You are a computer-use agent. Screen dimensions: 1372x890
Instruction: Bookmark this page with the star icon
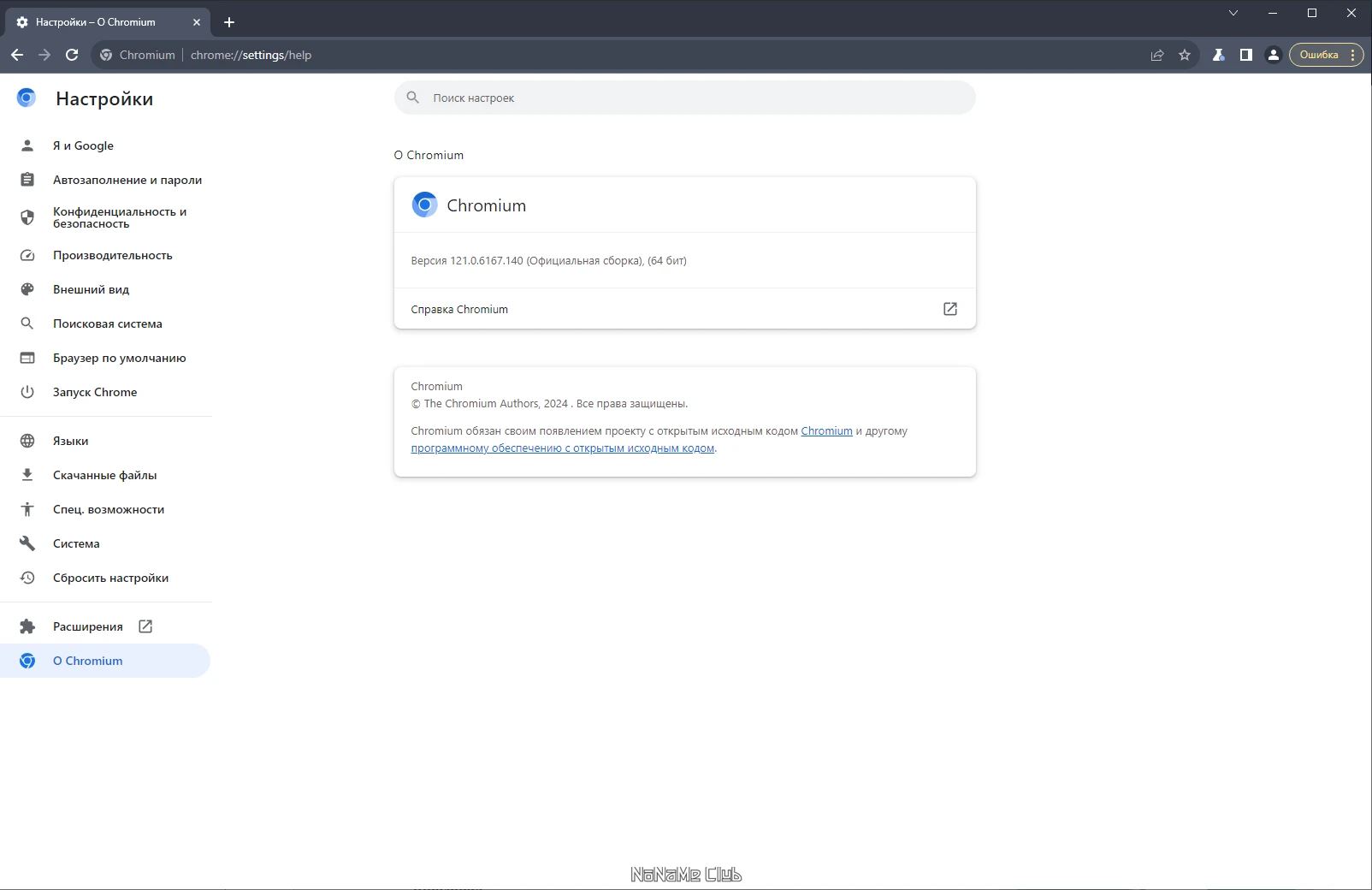[1185, 55]
